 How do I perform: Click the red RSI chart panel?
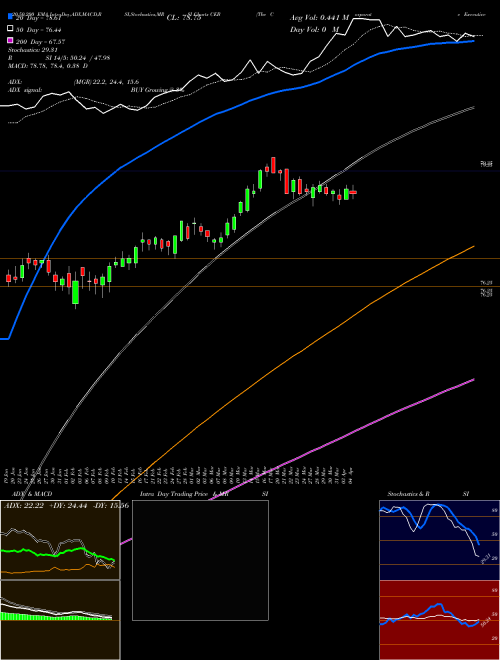439,620
